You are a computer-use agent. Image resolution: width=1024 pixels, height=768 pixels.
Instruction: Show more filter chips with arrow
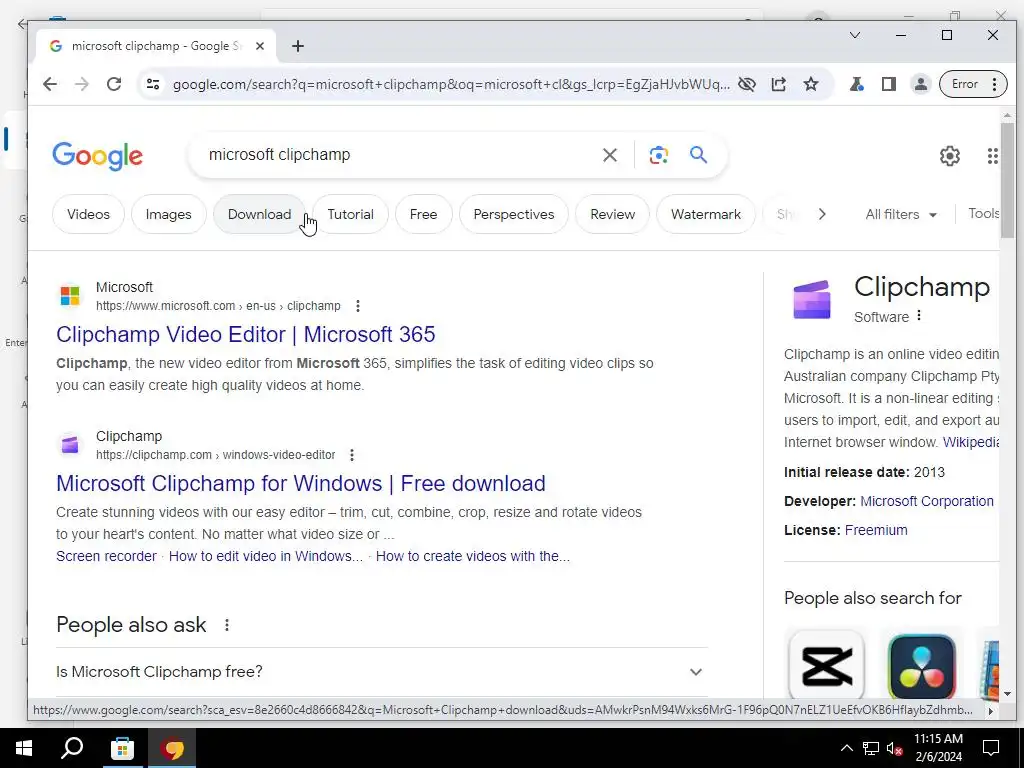[822, 214]
